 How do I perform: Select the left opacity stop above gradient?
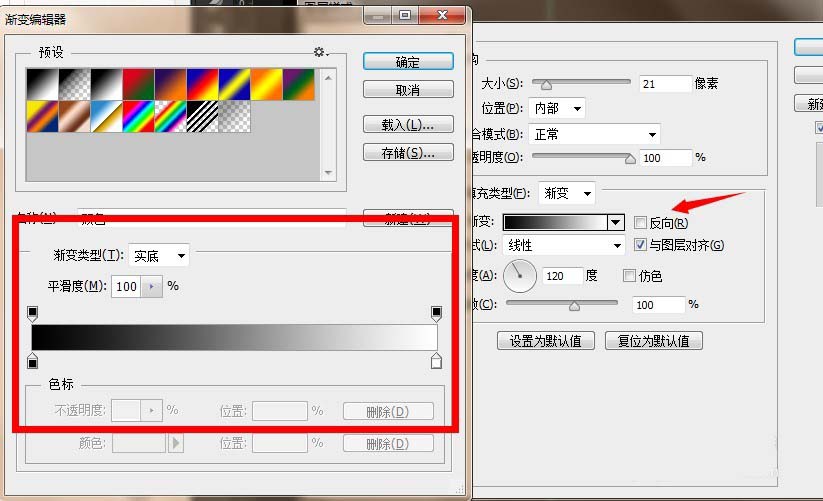point(33,314)
